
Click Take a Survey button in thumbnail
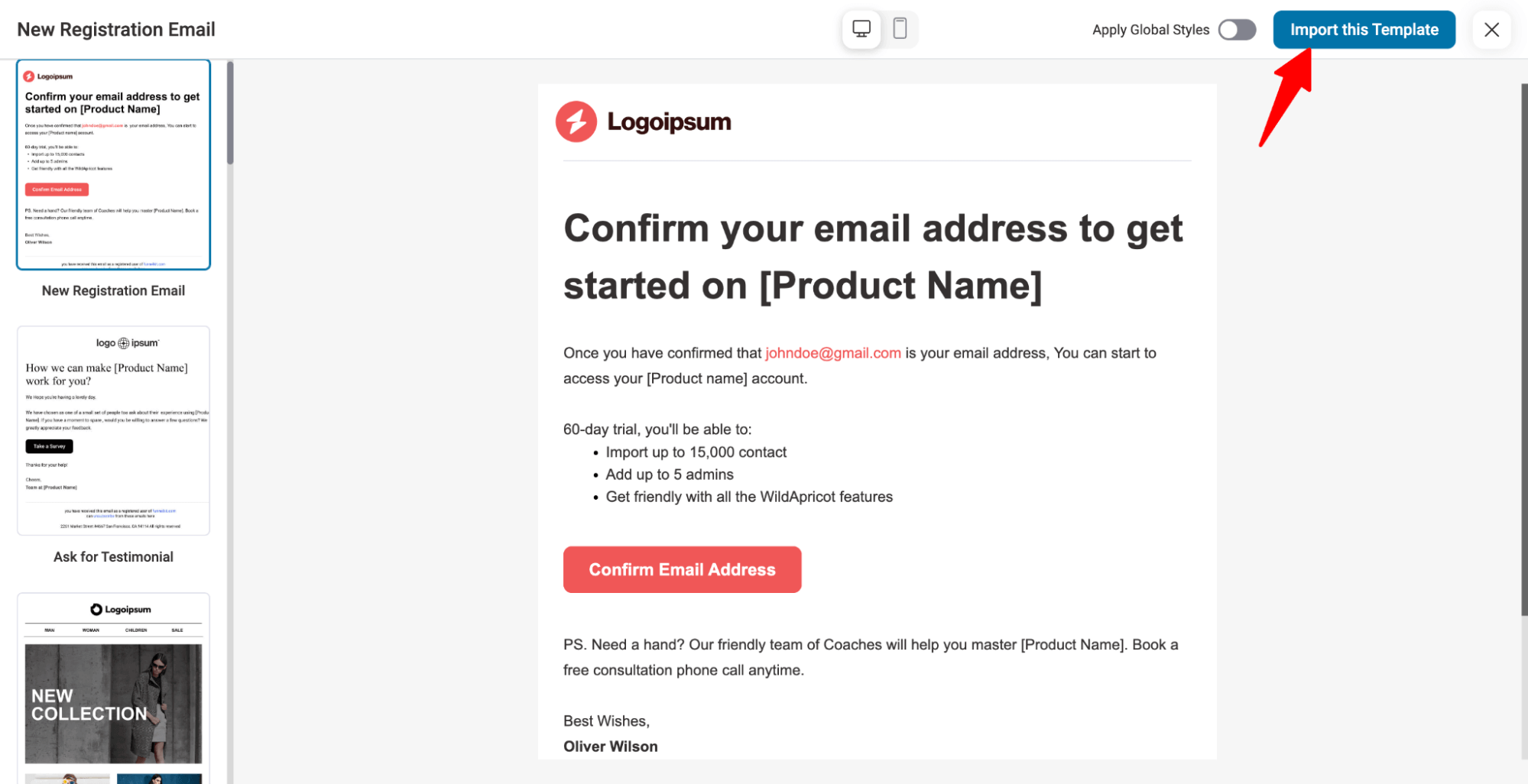coord(49,446)
